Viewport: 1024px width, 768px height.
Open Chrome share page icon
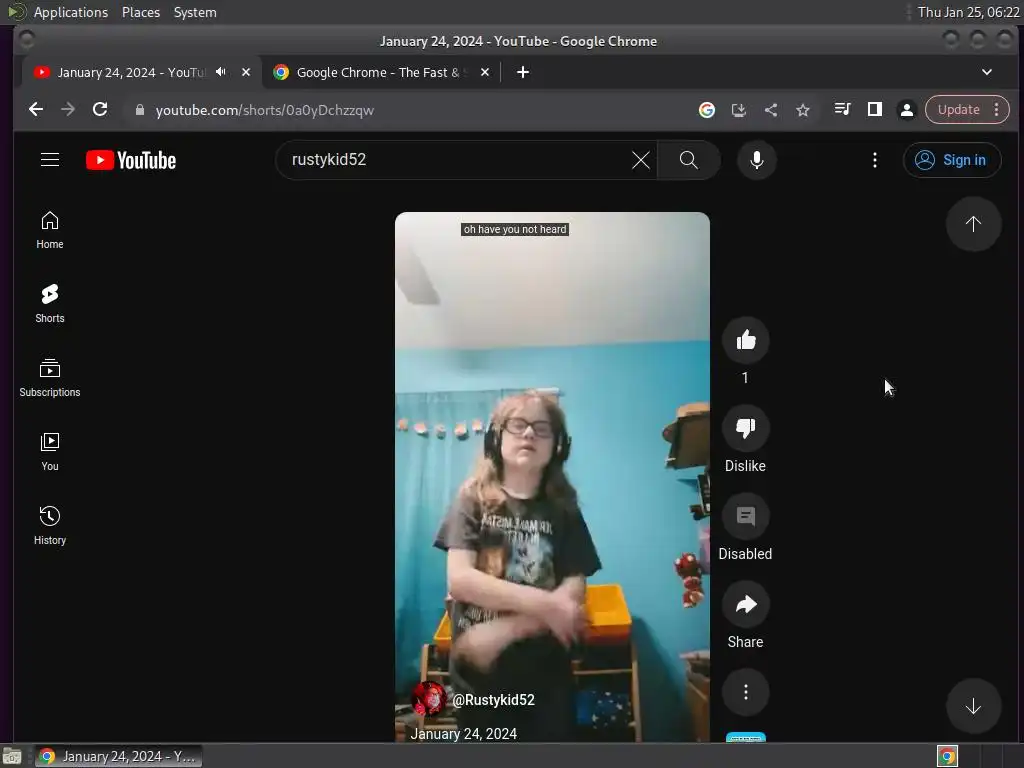point(771,110)
